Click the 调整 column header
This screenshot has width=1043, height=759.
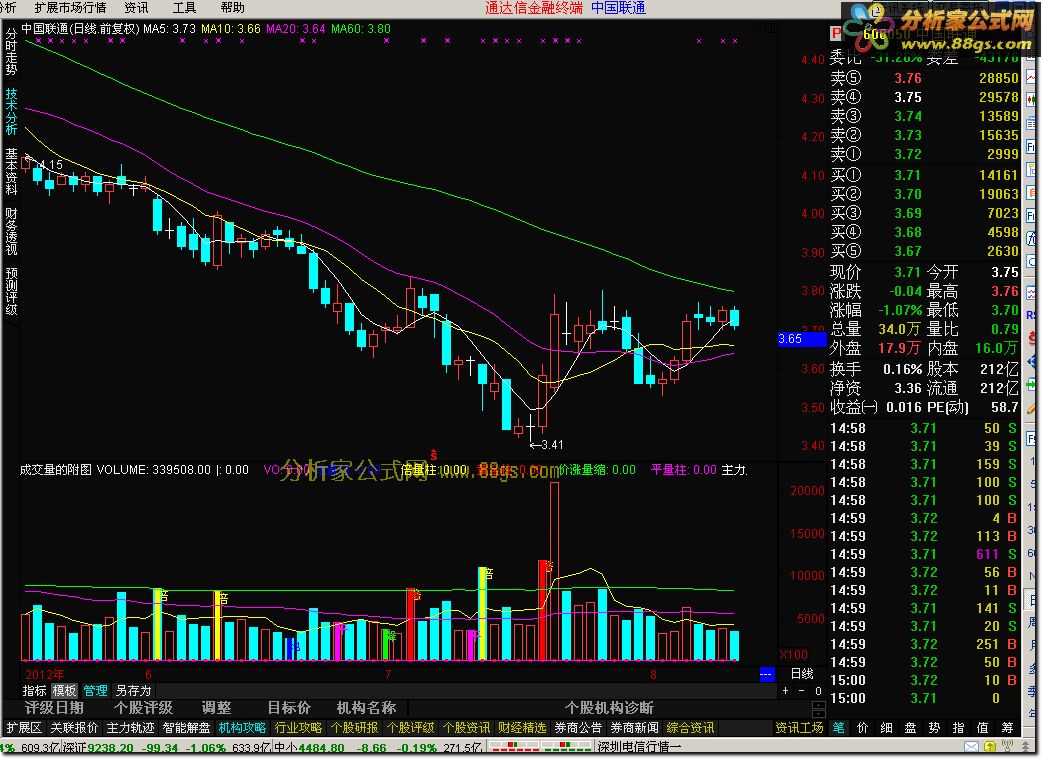coord(216,708)
